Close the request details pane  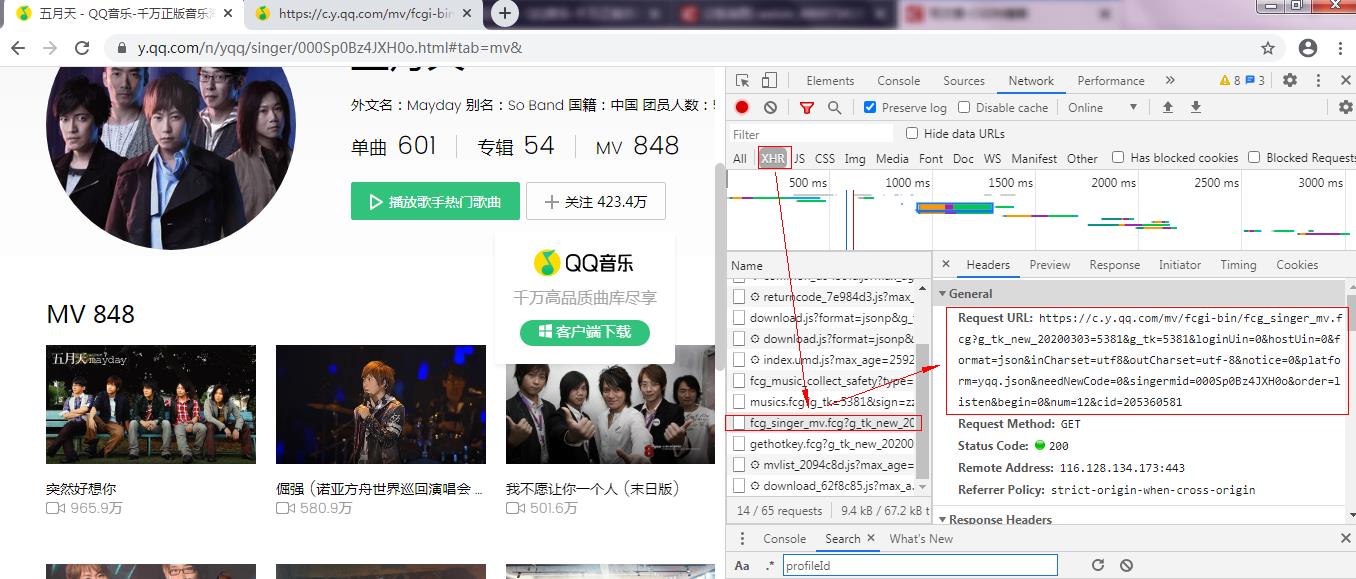[945, 265]
